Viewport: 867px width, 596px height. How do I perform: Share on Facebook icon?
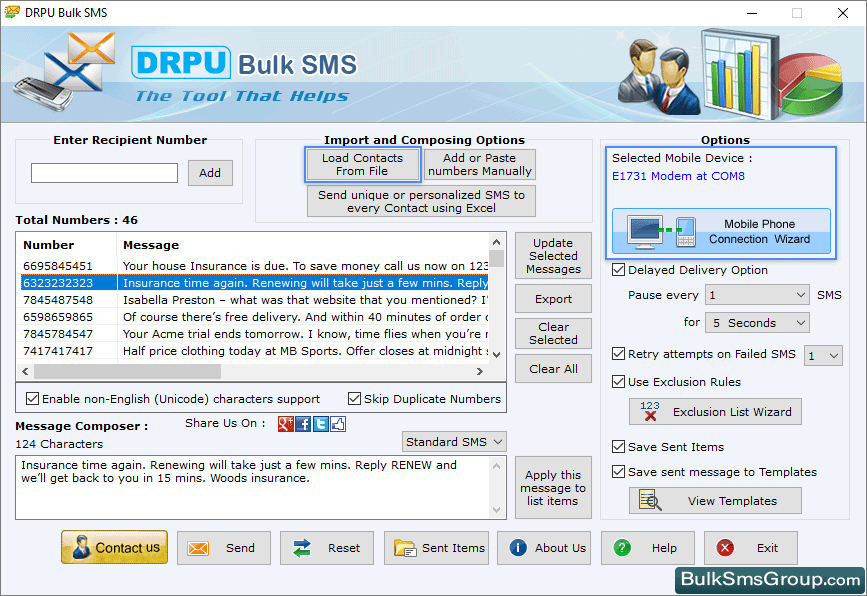point(303,424)
